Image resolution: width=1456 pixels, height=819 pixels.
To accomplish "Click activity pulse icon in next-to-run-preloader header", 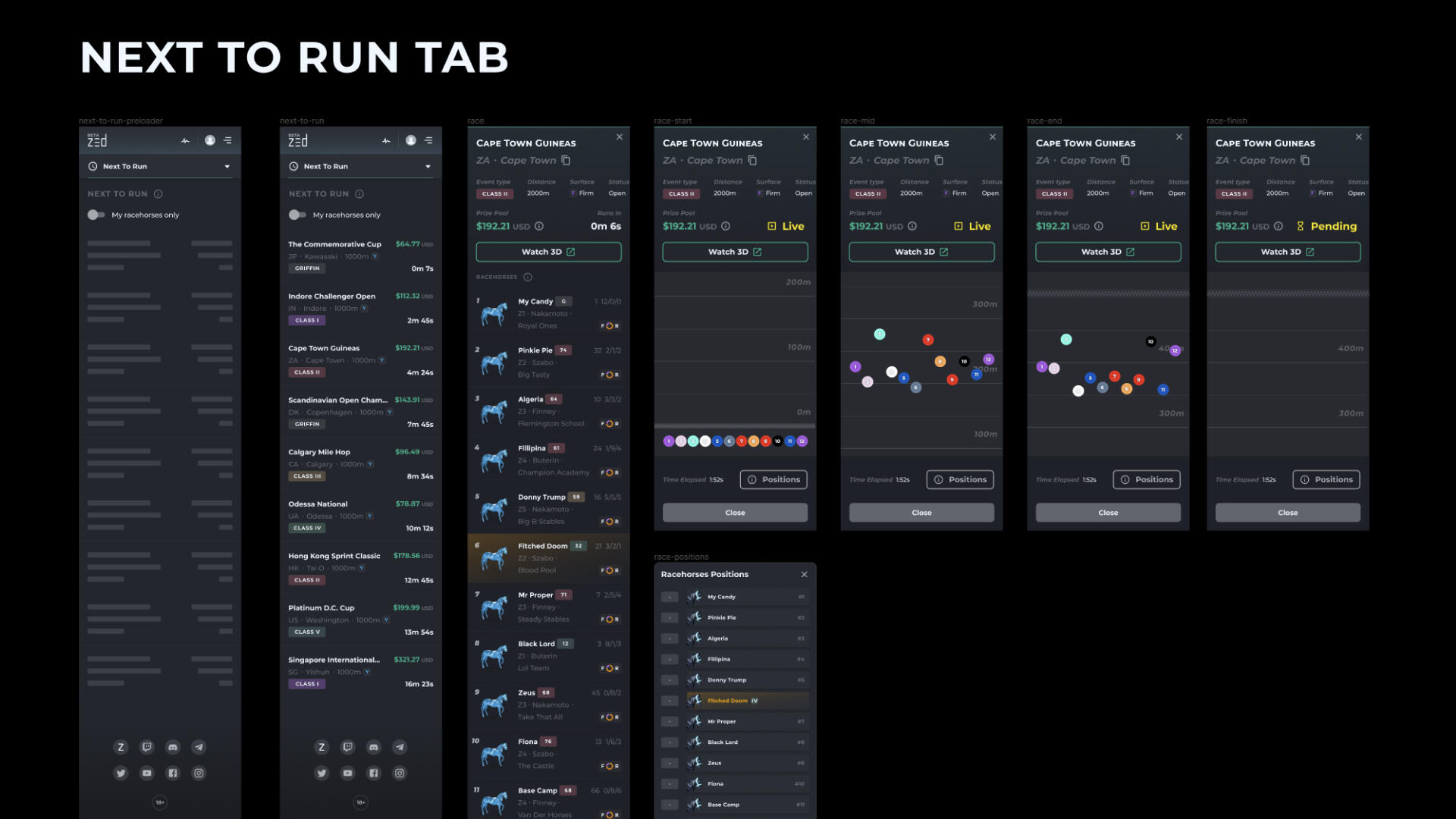I will (x=185, y=140).
